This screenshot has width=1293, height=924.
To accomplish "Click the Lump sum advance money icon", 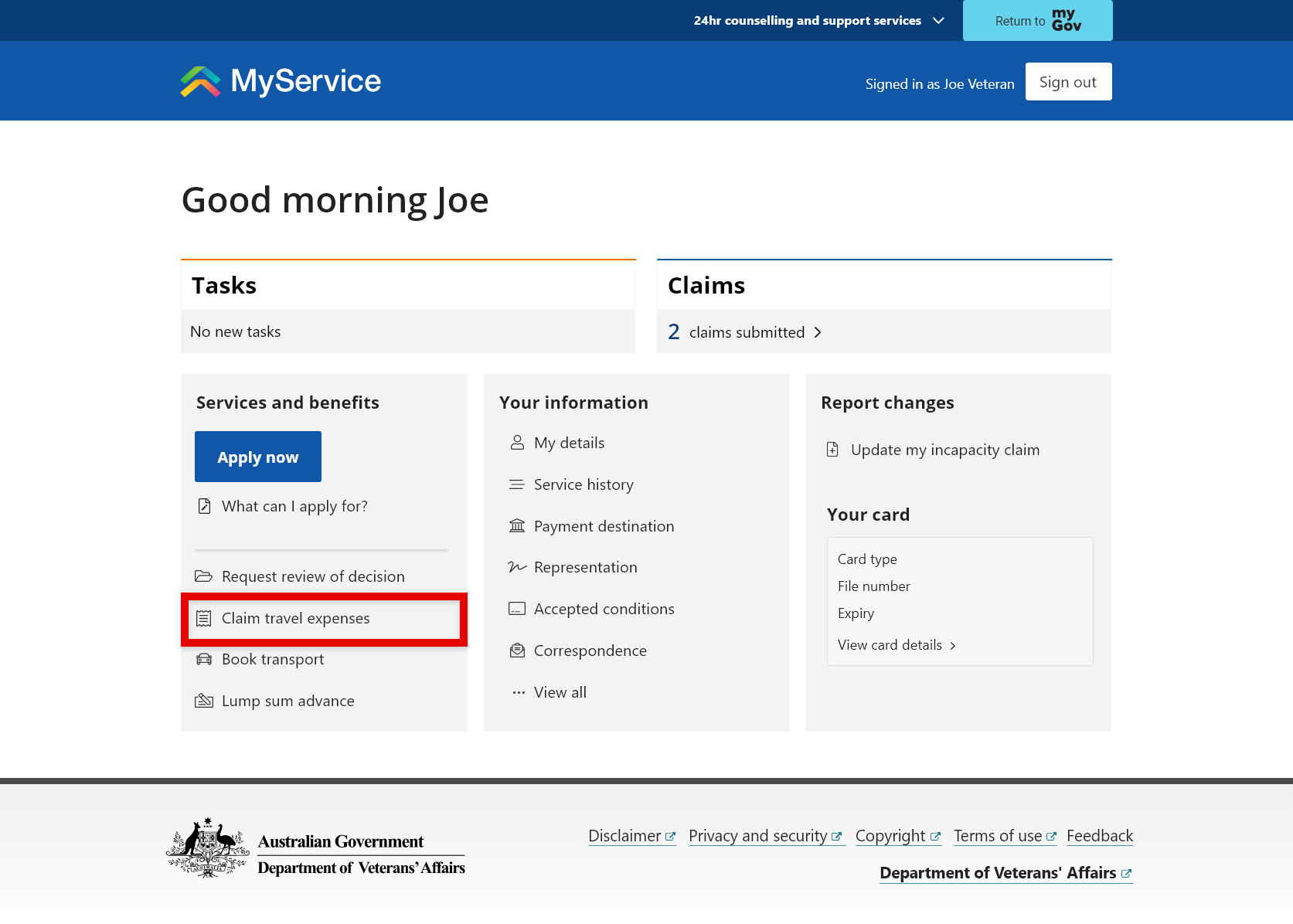I will [204, 700].
